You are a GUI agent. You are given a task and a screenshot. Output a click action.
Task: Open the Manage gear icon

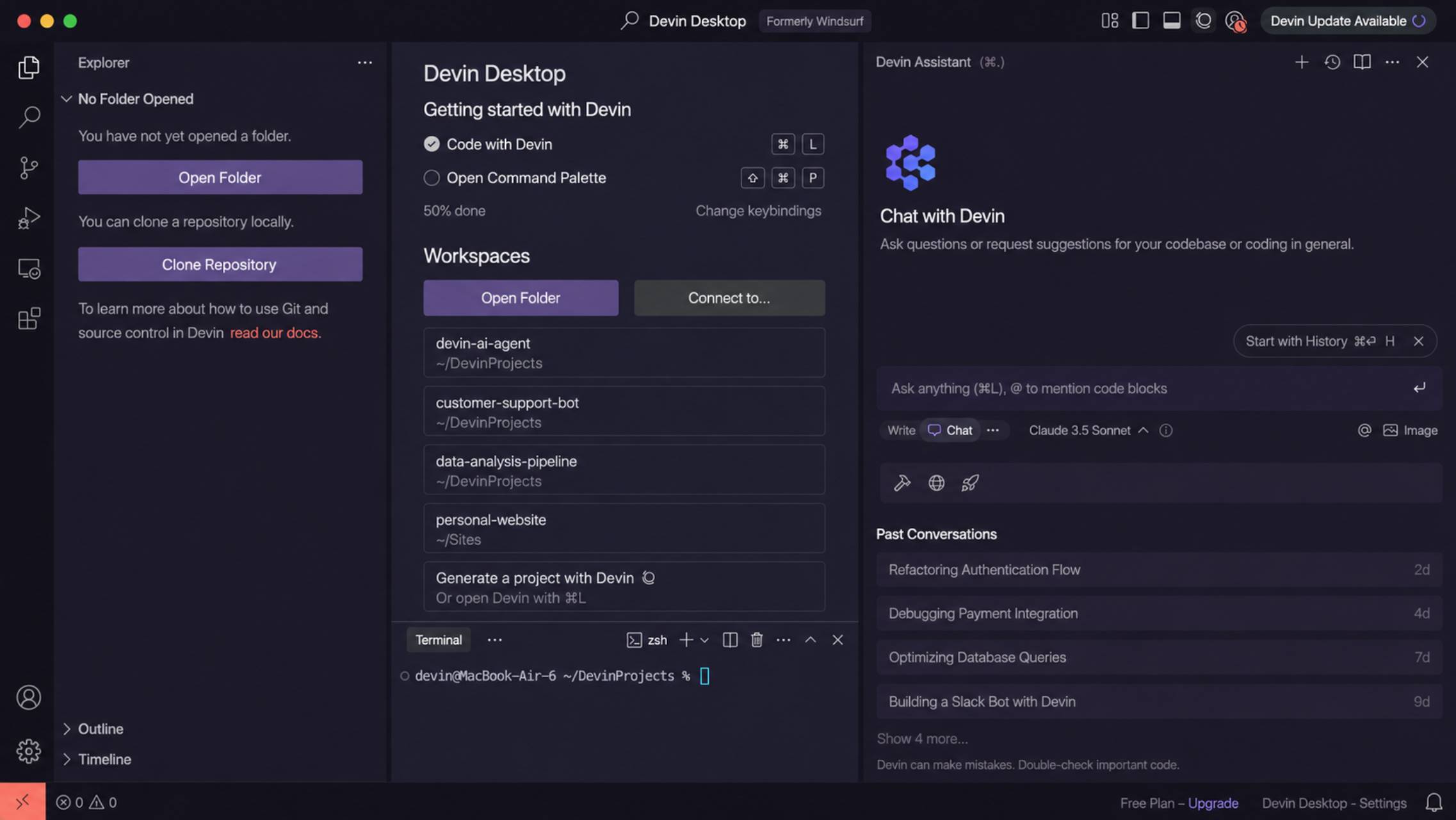tap(28, 751)
